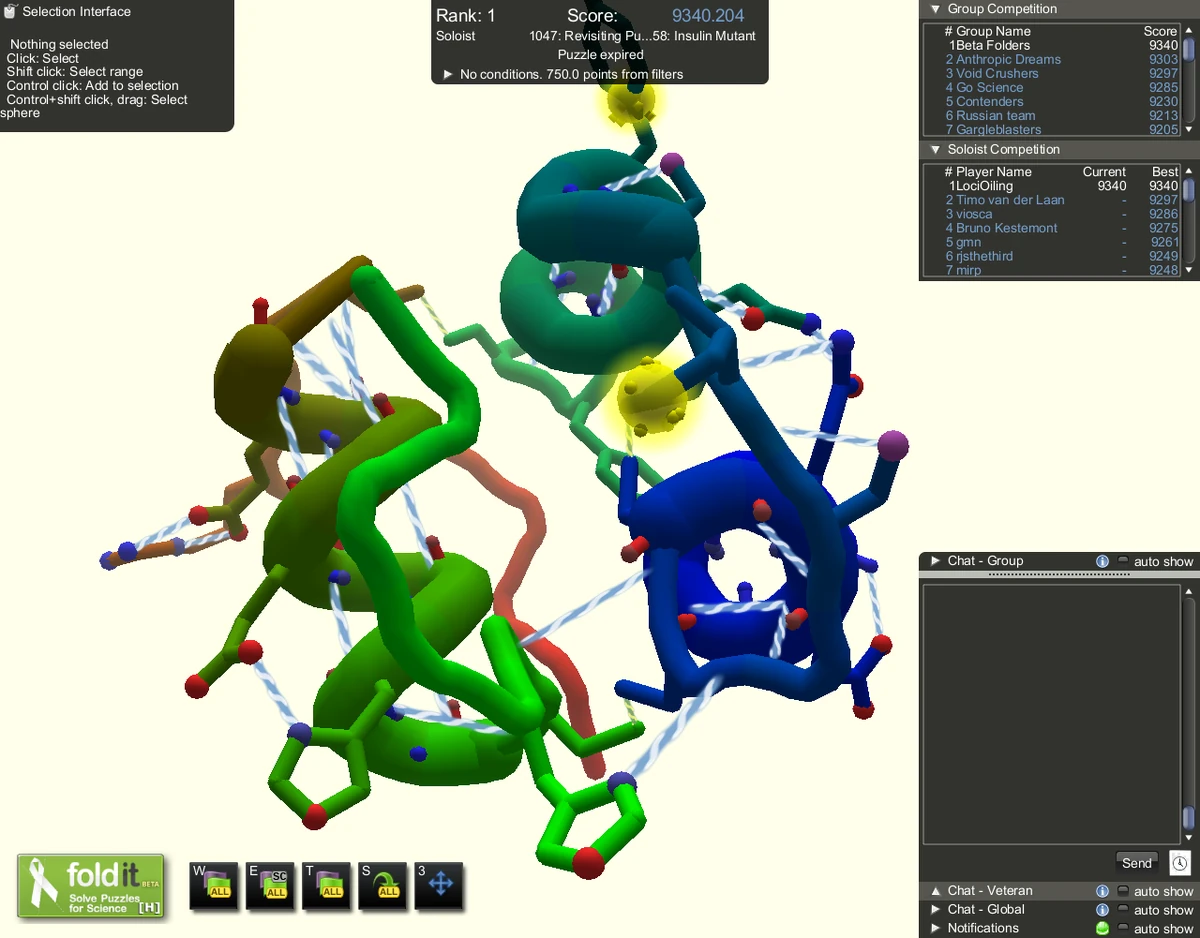Screen dimensions: 1200x938
Task: Click the chat window scroll-down arrow
Action: click(1189, 838)
